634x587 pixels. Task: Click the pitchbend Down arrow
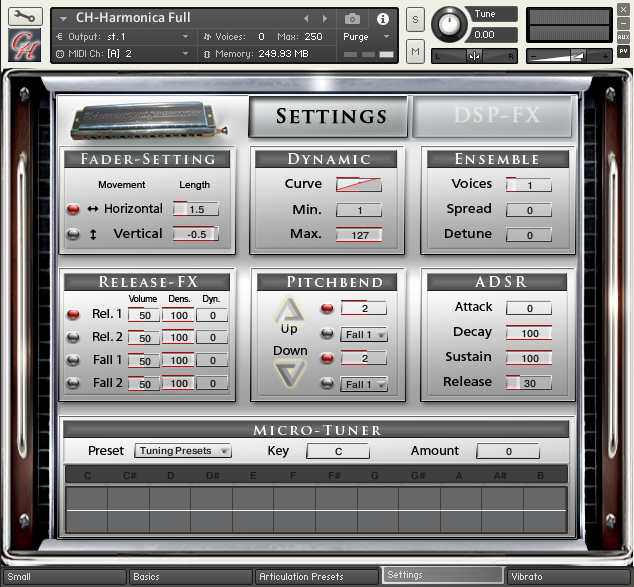[290, 374]
